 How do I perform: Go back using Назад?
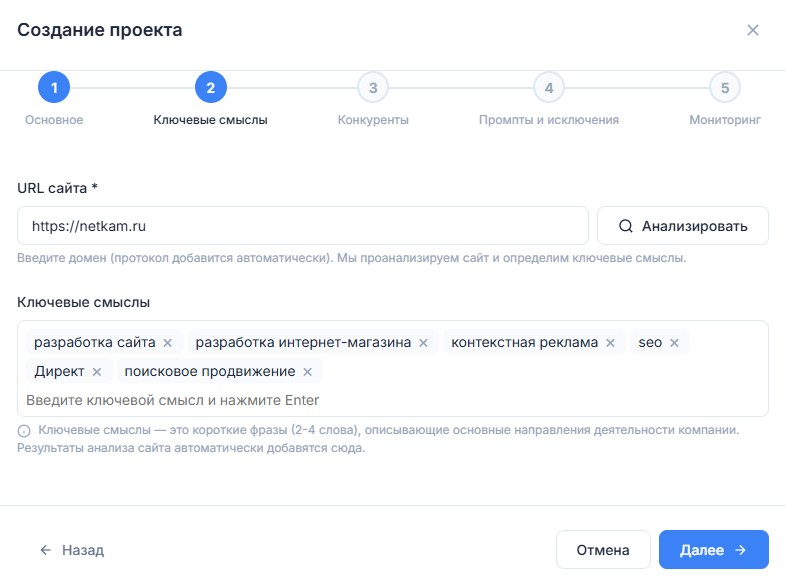[x=72, y=550]
